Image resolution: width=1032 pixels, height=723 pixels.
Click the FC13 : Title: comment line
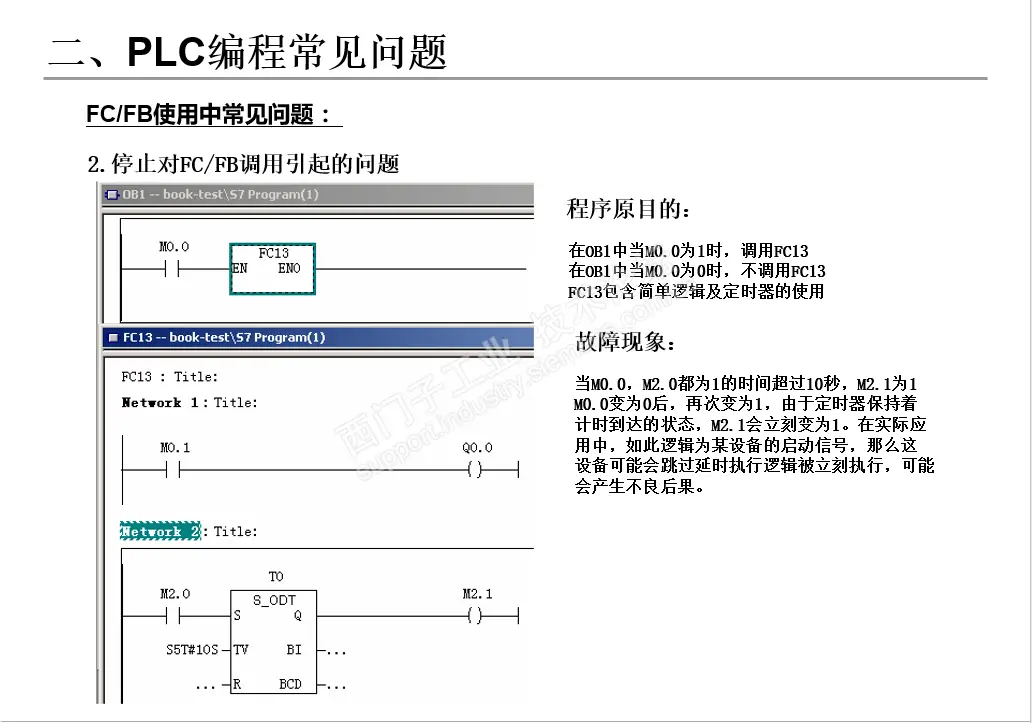pos(169,377)
